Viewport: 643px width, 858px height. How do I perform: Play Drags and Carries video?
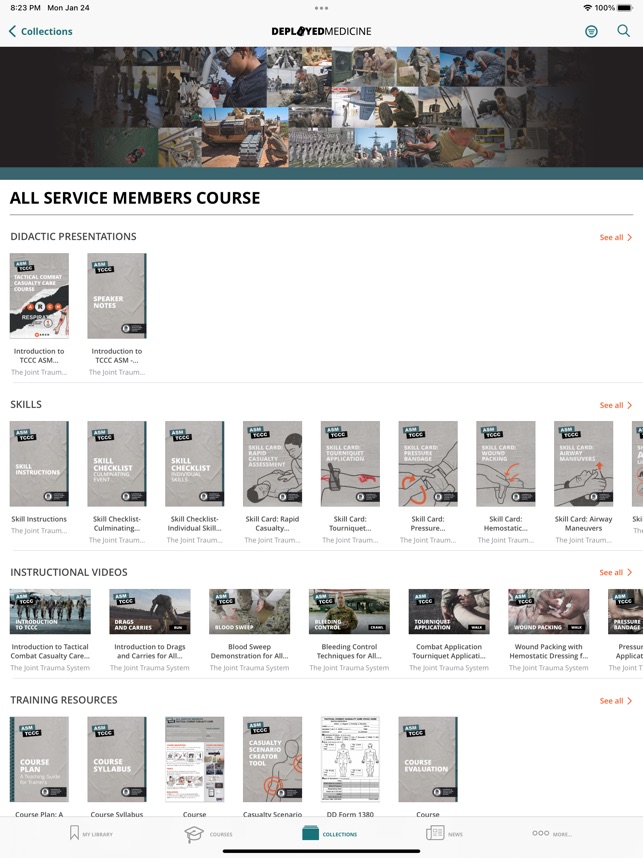click(x=150, y=611)
